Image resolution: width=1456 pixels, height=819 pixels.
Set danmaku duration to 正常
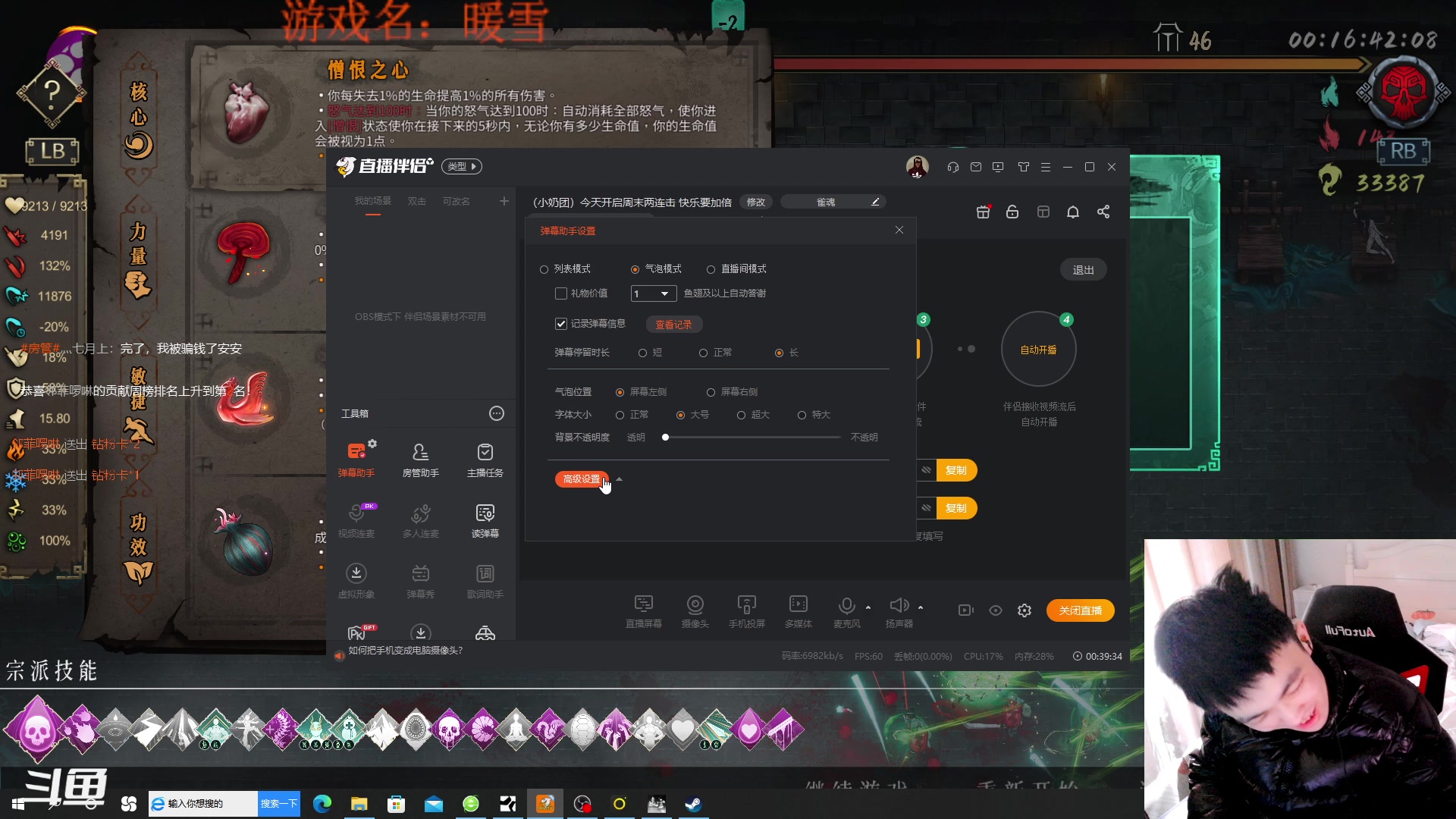tap(703, 353)
